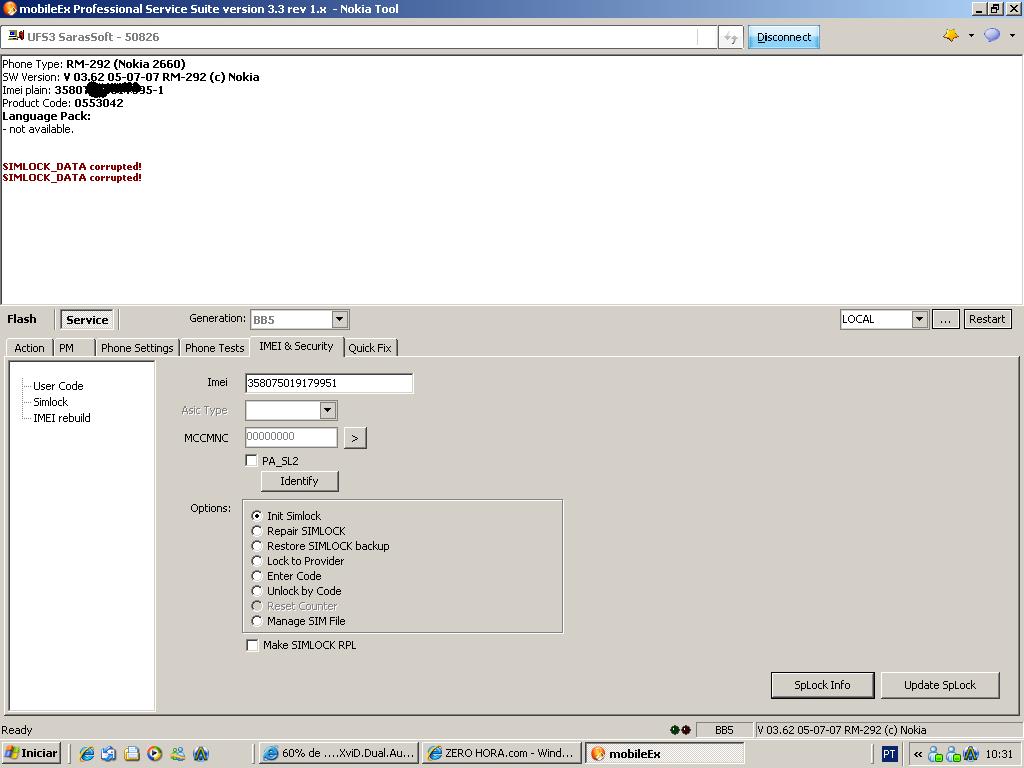
Task: Click the mobileEx taskbar button
Action: pyautogui.click(x=664, y=754)
